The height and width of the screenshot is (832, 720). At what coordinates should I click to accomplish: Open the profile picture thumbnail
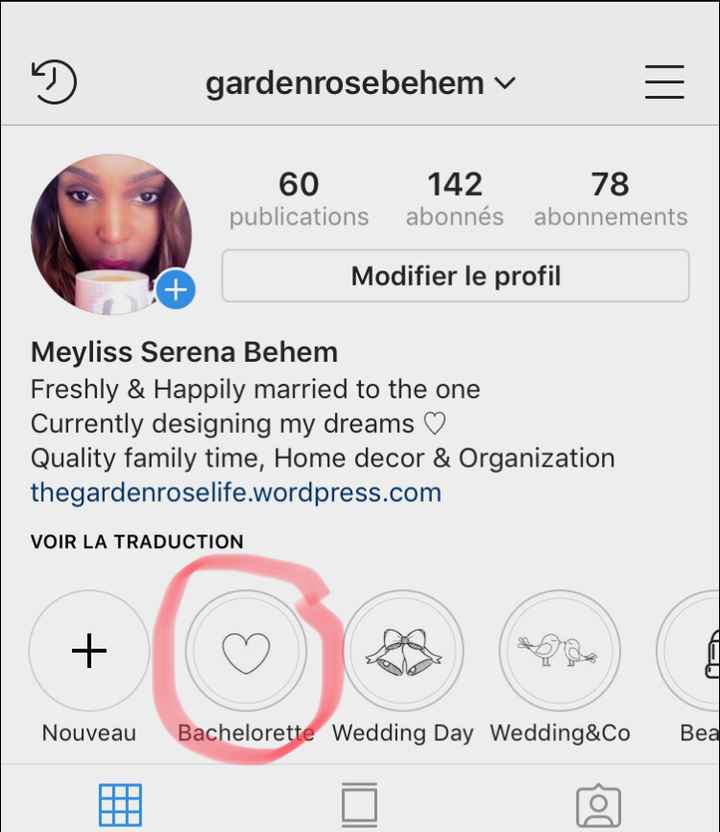click(111, 234)
